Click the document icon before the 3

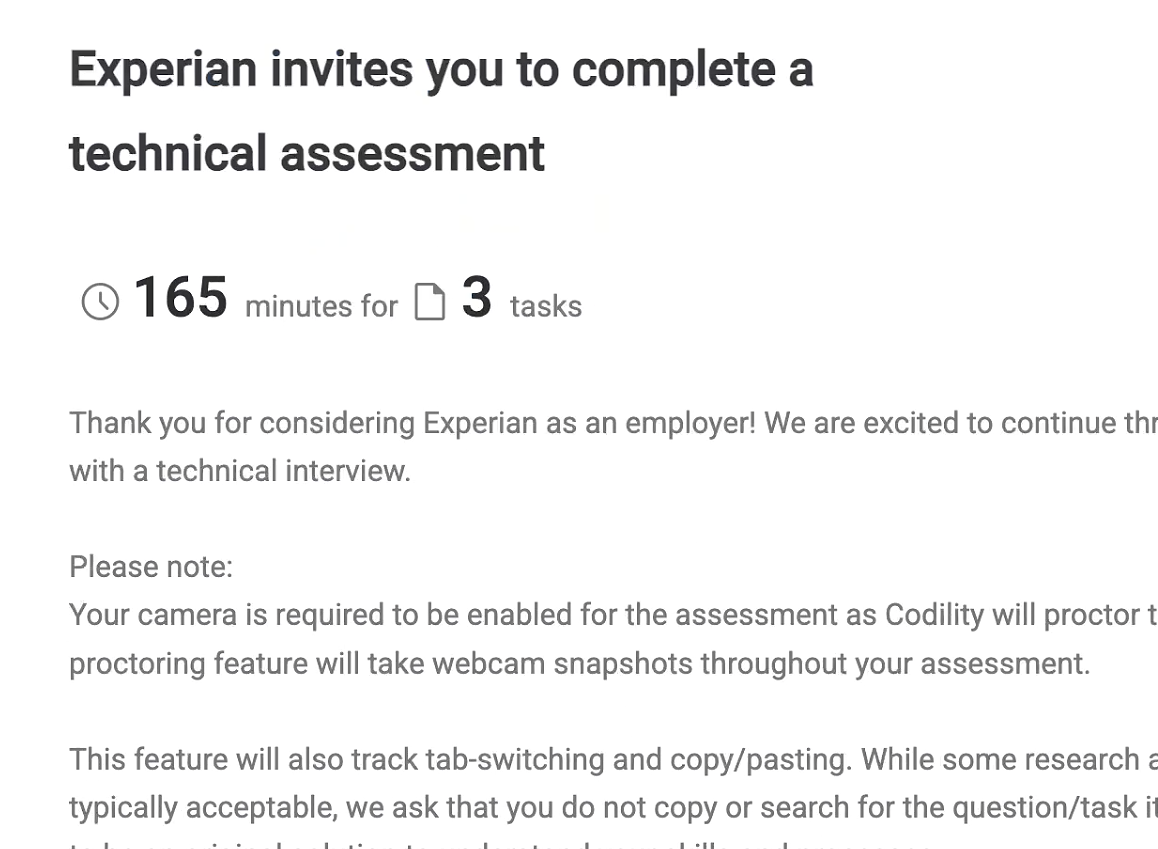coord(429,301)
